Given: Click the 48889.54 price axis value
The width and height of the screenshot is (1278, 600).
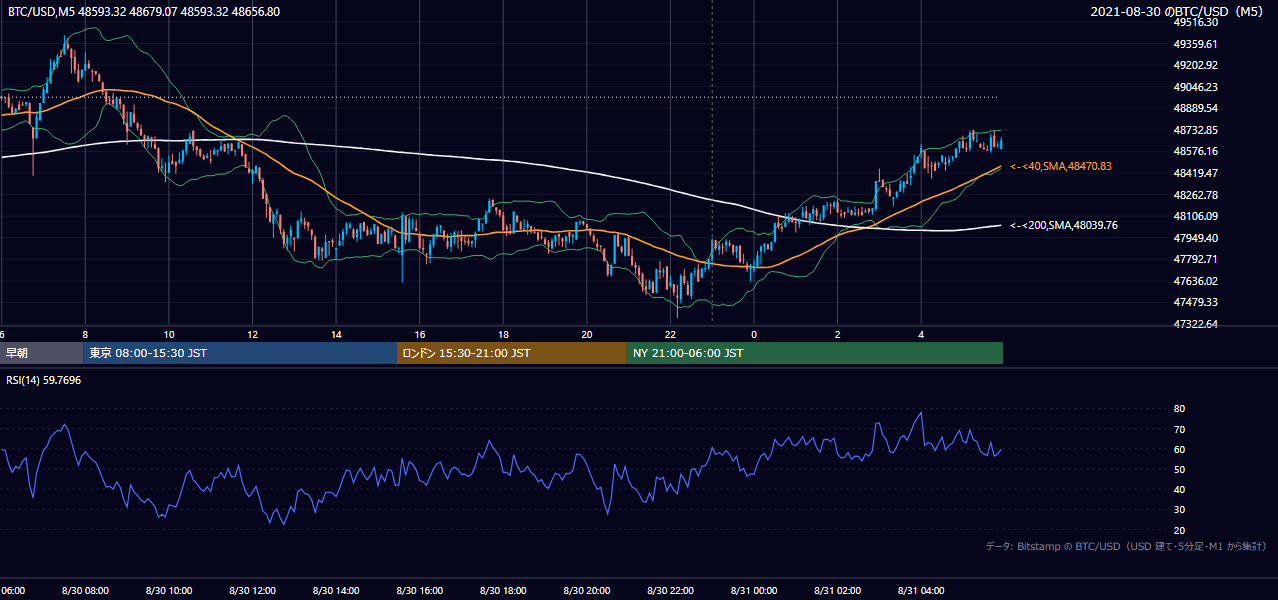Looking at the screenshot, I should 1195,108.
